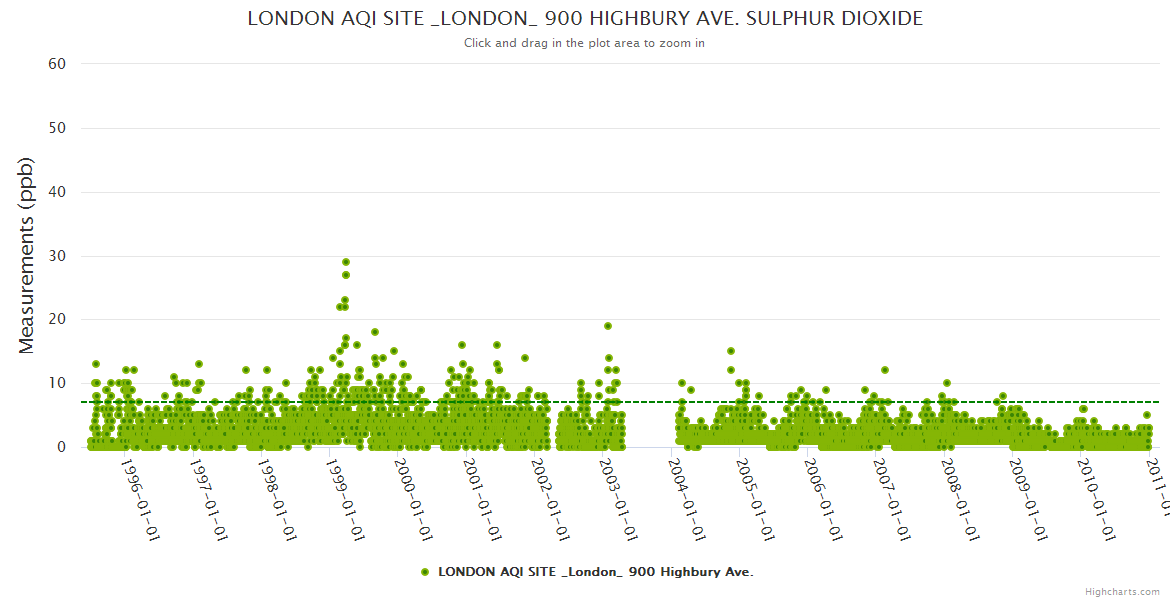Click the 30 label on the y-axis
This screenshot has width=1170, height=600.
[x=57, y=256]
